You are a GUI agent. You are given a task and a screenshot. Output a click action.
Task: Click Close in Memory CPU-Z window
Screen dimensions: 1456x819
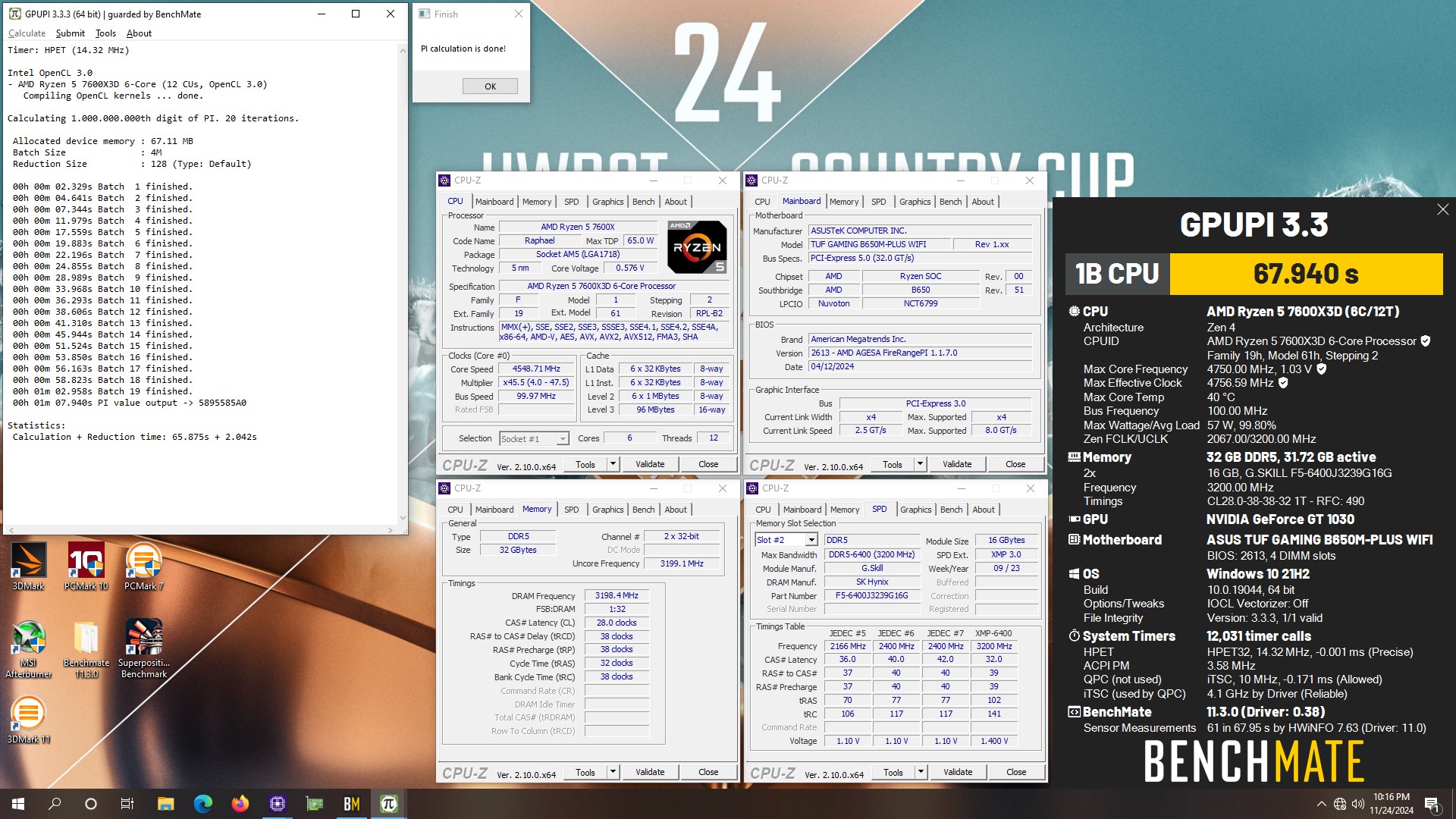[708, 772]
